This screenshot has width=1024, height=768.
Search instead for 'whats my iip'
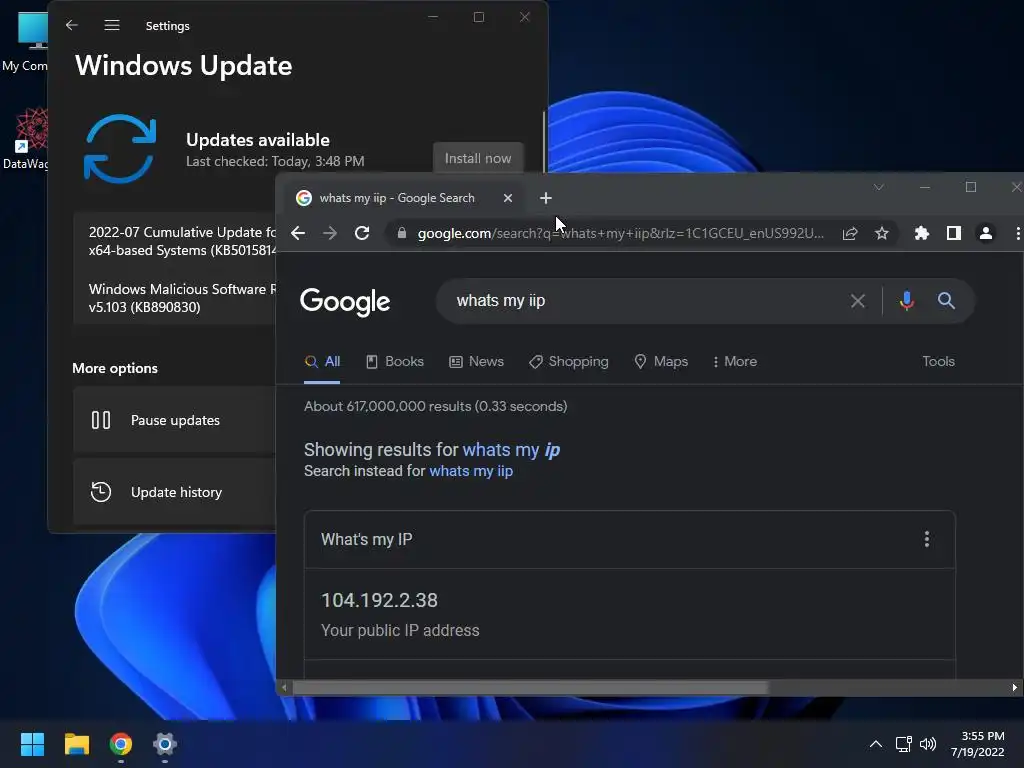tap(471, 471)
